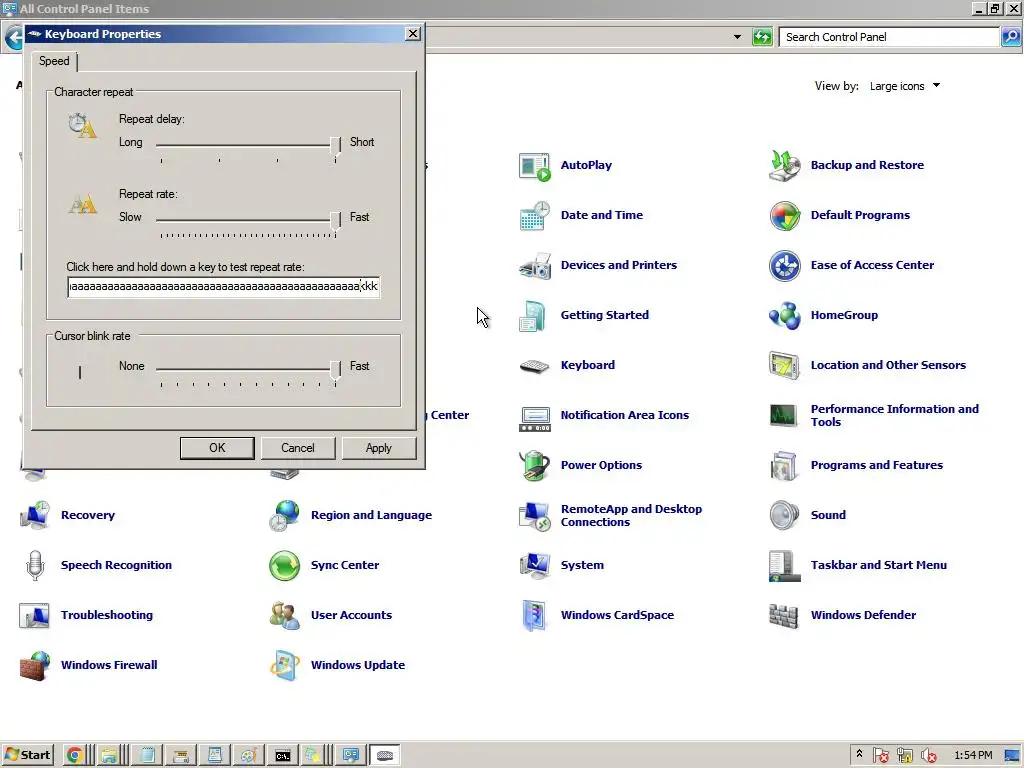Image resolution: width=1024 pixels, height=768 pixels.
Task: Open the System computer icon
Action: [x=534, y=566]
